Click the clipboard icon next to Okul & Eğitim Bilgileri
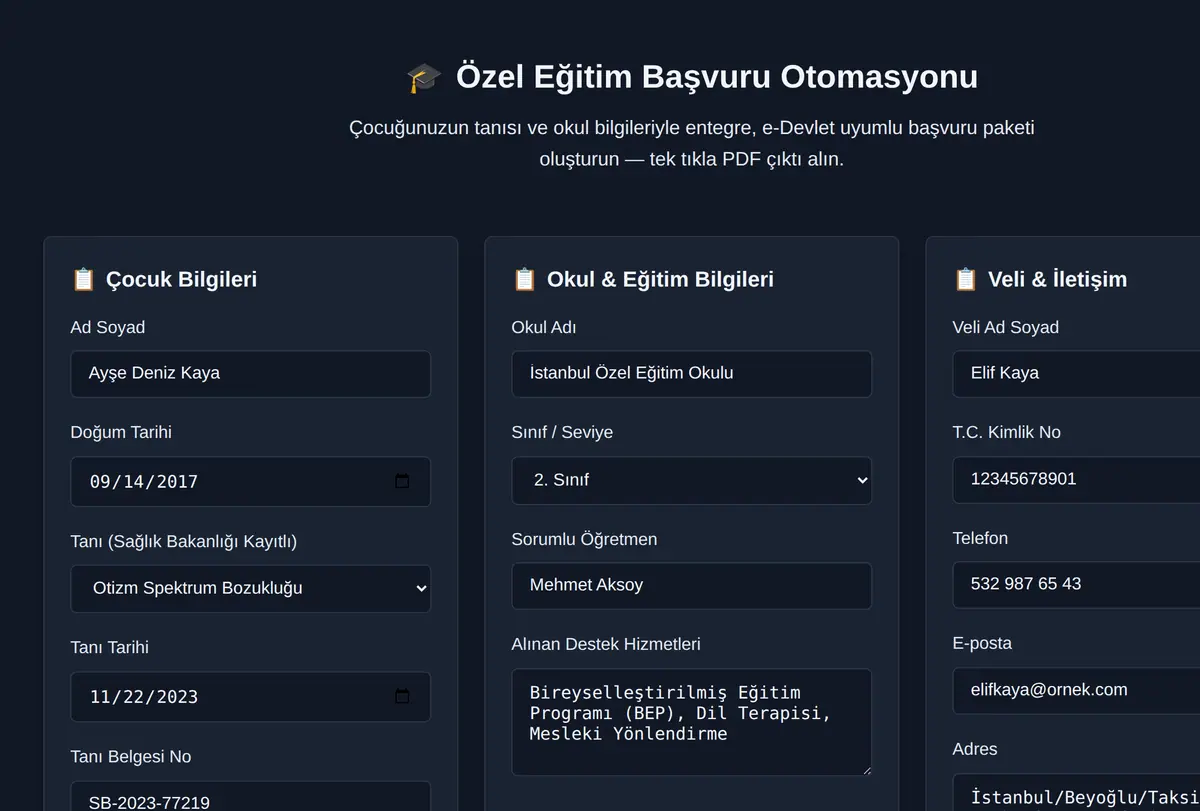Image resolution: width=1200 pixels, height=811 pixels. [x=524, y=279]
